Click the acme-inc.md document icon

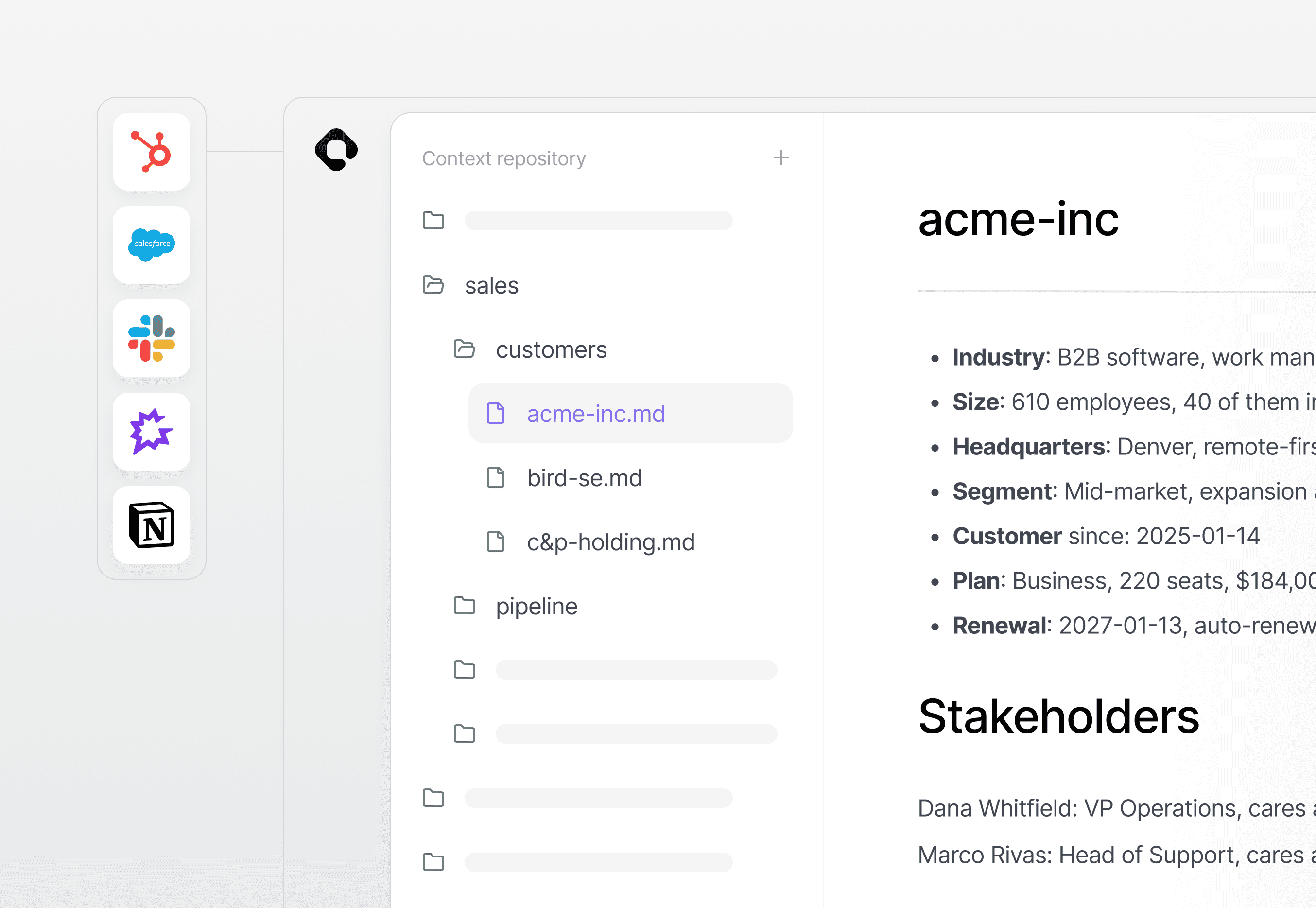(496, 413)
